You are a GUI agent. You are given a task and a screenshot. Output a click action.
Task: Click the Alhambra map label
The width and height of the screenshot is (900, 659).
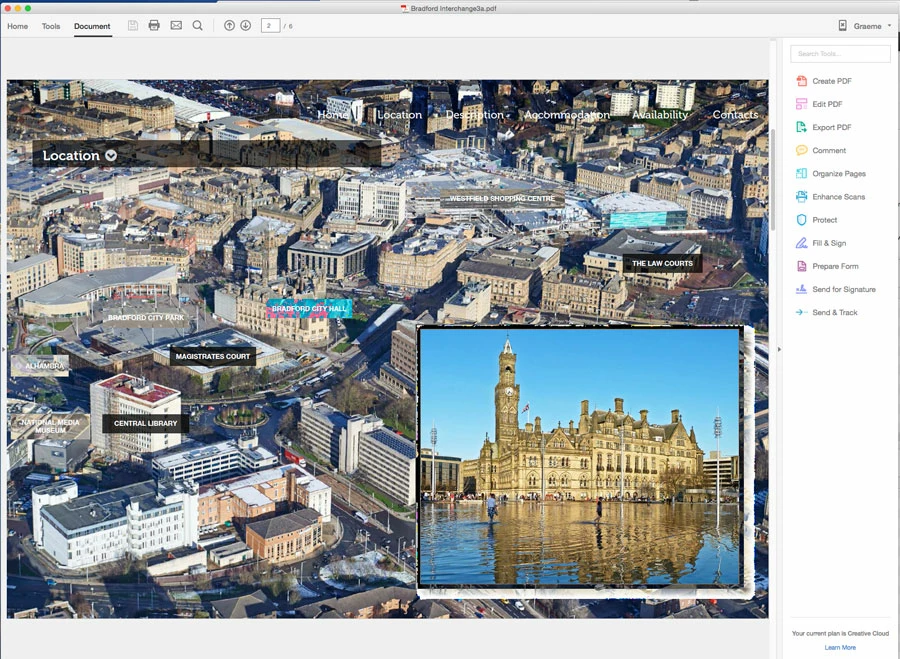click(40, 366)
